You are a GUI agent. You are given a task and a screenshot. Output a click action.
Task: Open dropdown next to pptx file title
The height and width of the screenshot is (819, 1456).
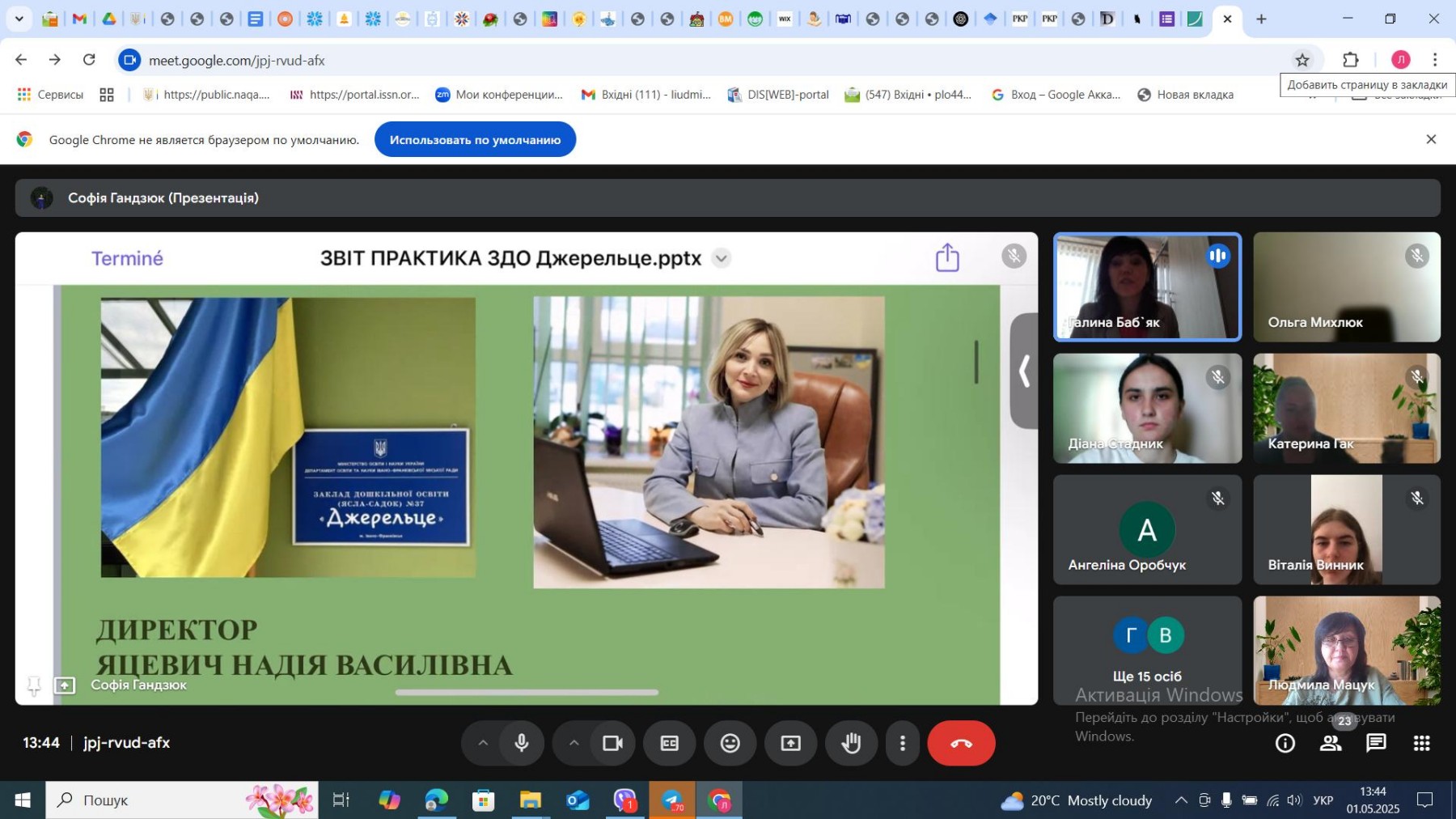point(721,258)
